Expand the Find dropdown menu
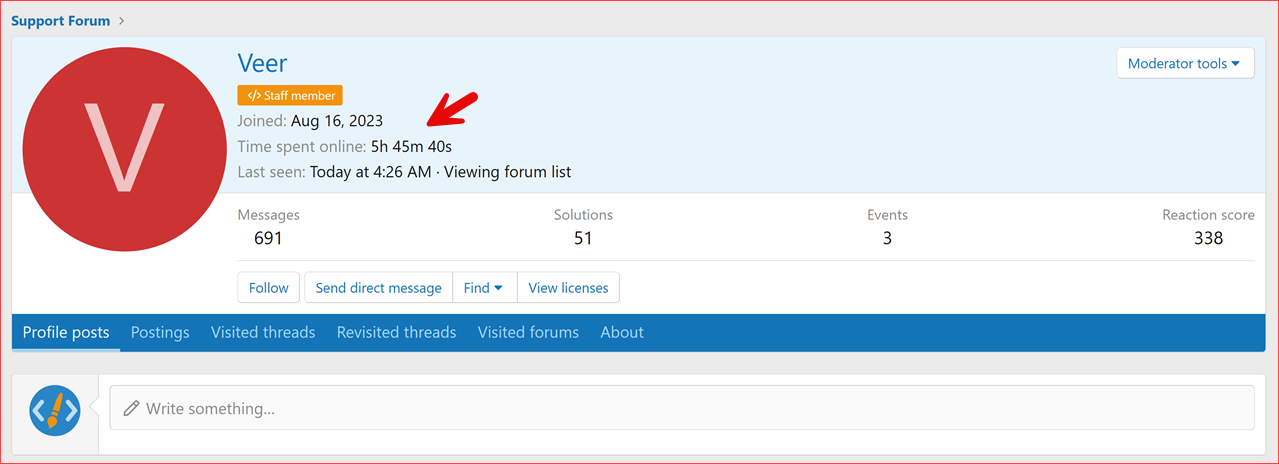 coord(484,288)
